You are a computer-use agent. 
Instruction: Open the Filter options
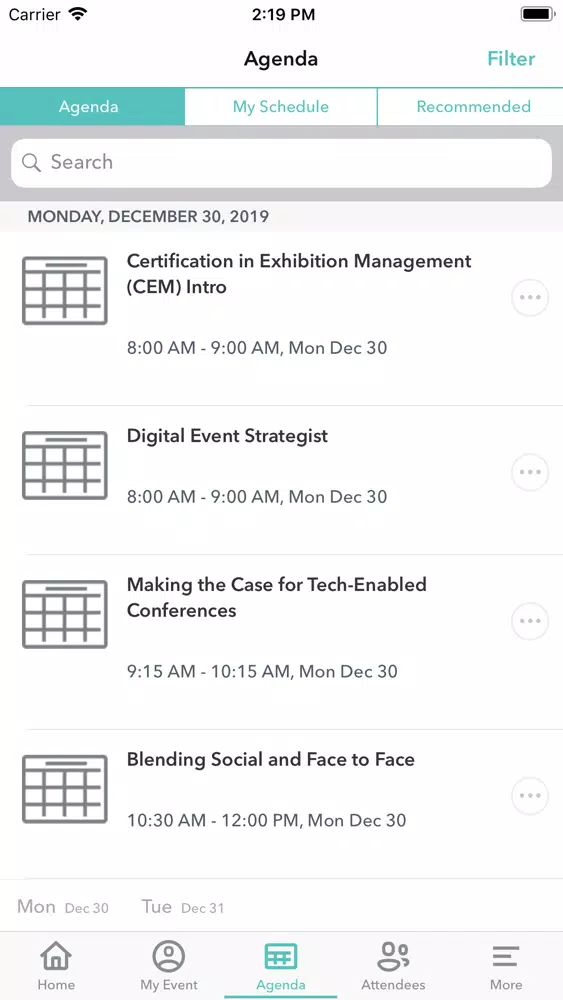pos(511,59)
